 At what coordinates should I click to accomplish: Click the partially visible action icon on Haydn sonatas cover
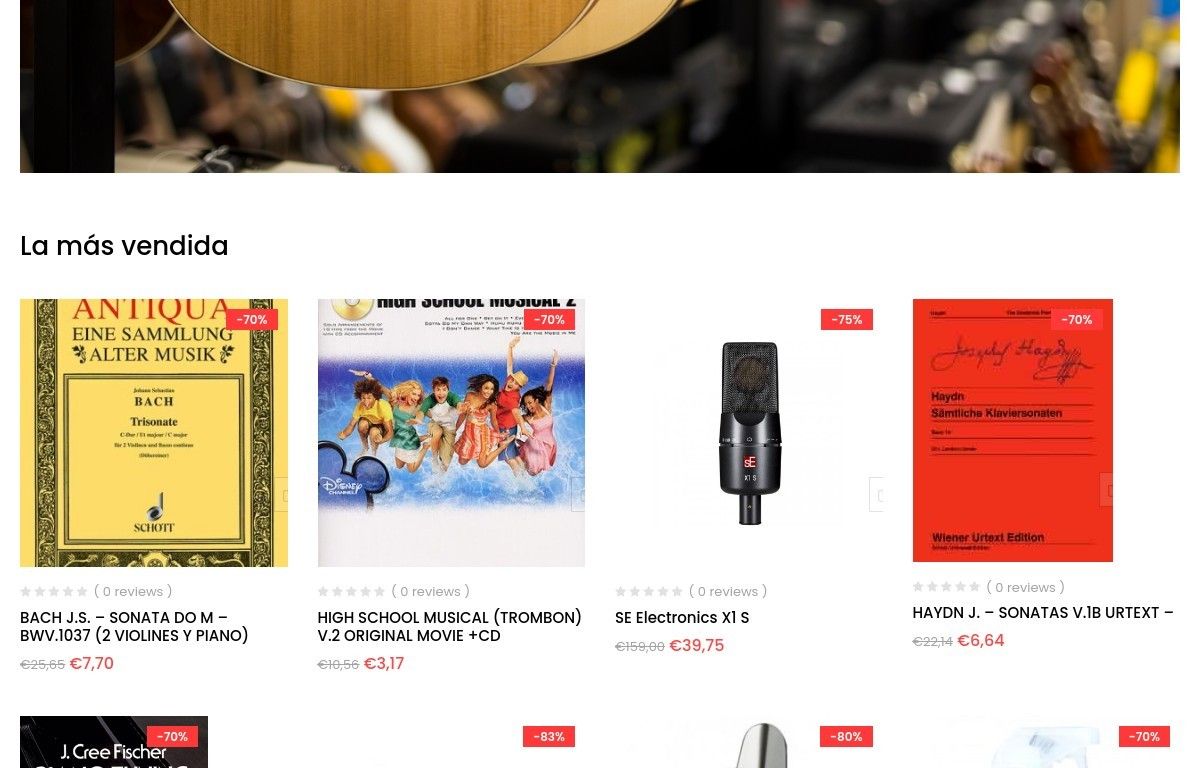(x=1106, y=490)
